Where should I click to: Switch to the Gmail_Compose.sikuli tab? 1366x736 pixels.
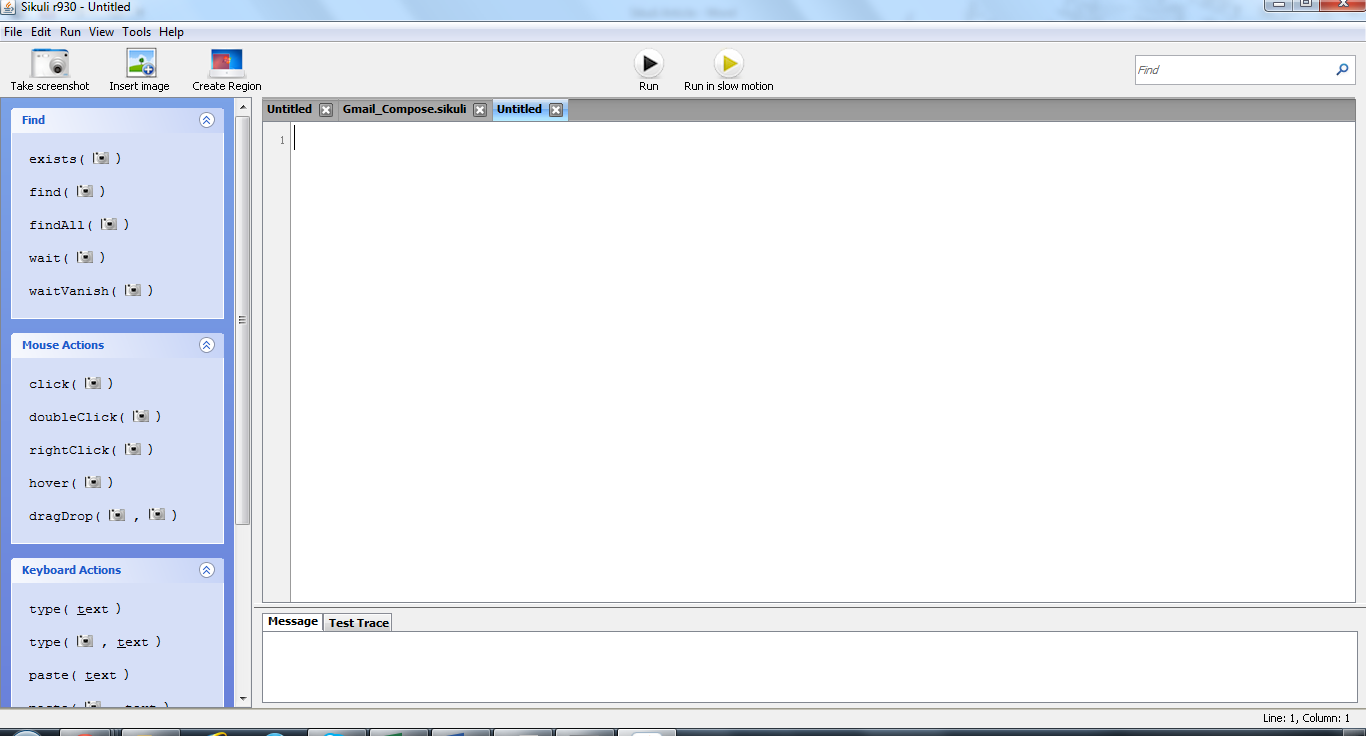click(x=405, y=109)
